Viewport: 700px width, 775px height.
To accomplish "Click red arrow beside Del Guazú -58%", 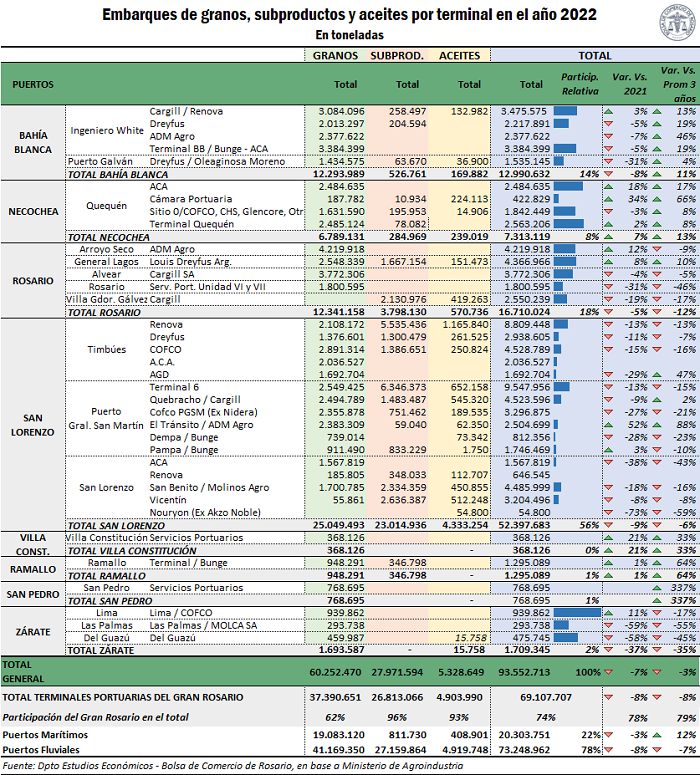I will pyautogui.click(x=609, y=636).
